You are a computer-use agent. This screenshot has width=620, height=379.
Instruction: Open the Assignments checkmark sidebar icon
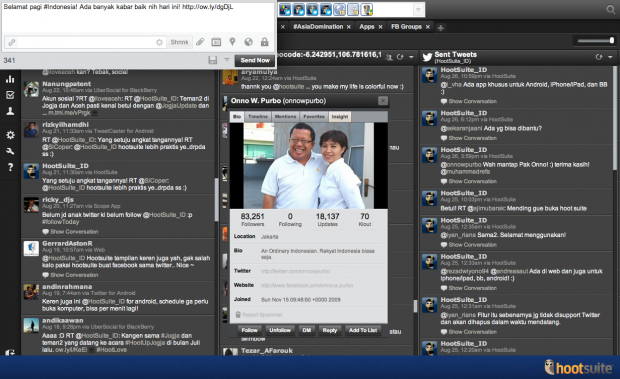tap(10, 95)
